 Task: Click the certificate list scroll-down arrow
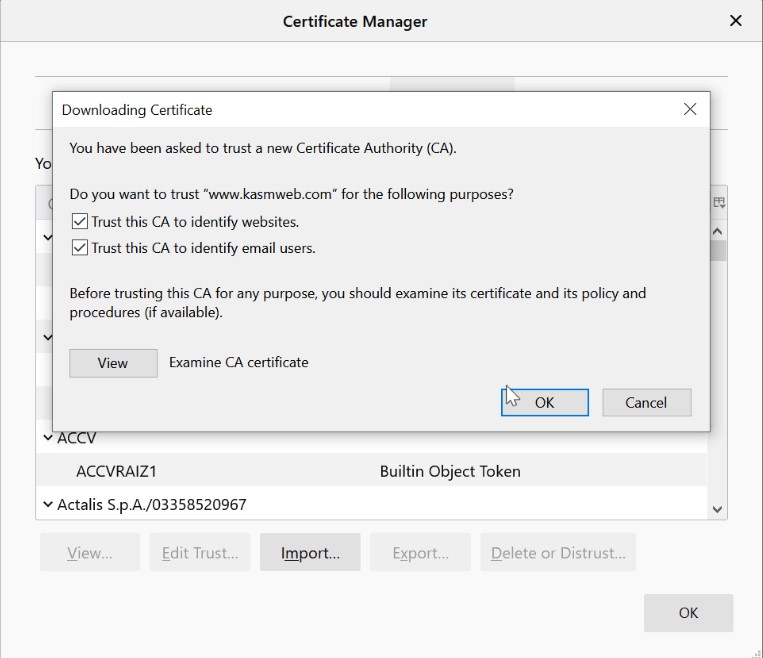(x=717, y=509)
